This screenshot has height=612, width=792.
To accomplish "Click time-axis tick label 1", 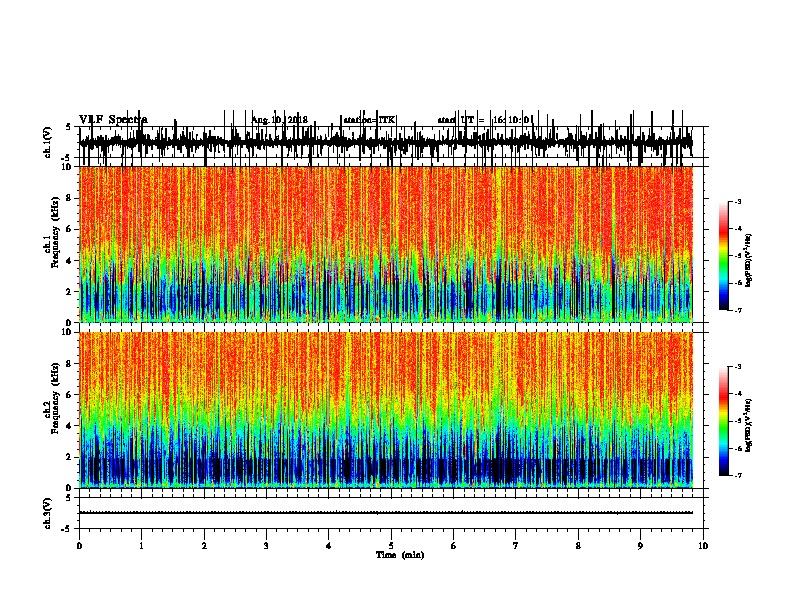I will tap(141, 546).
